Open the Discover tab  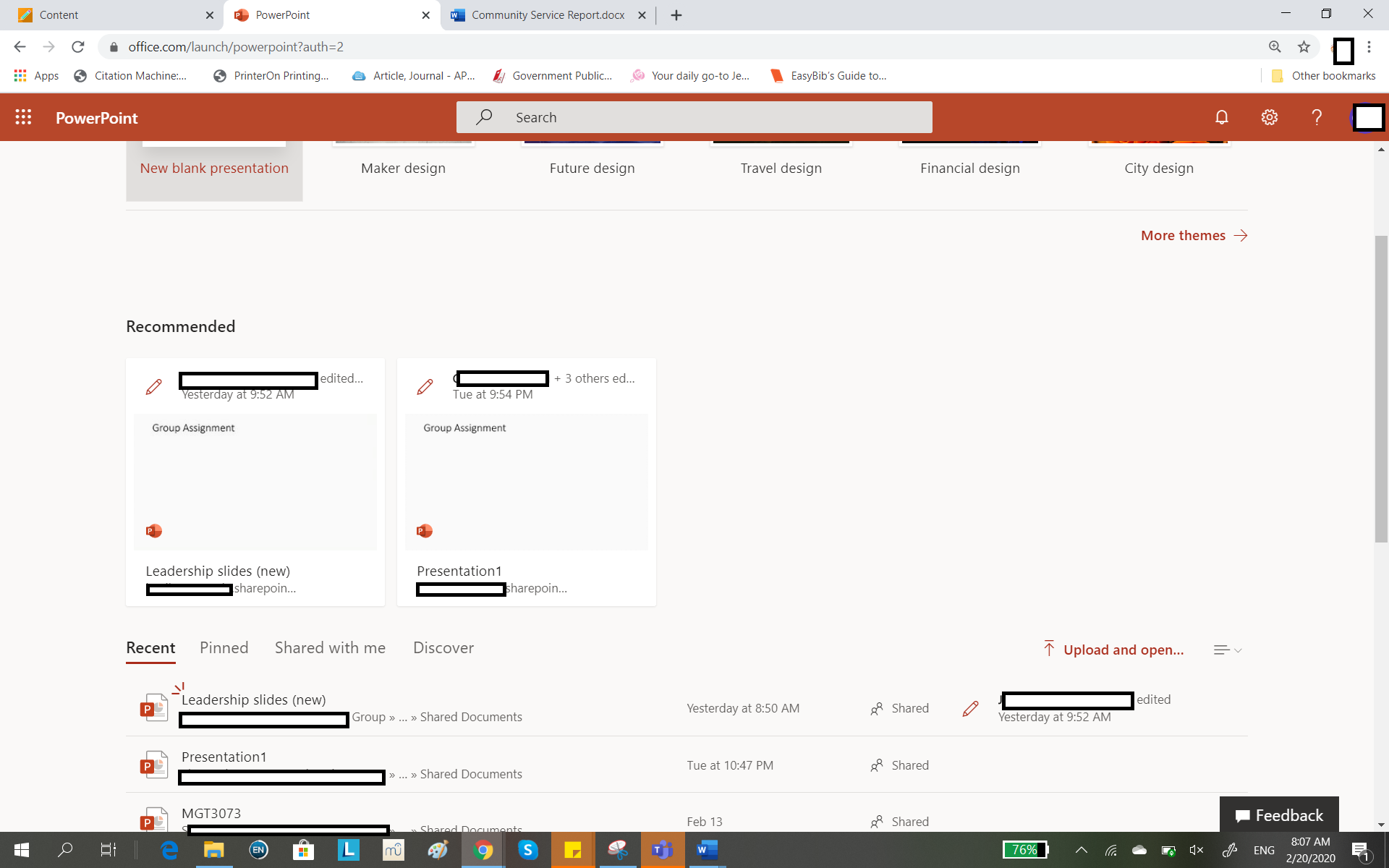tap(443, 647)
